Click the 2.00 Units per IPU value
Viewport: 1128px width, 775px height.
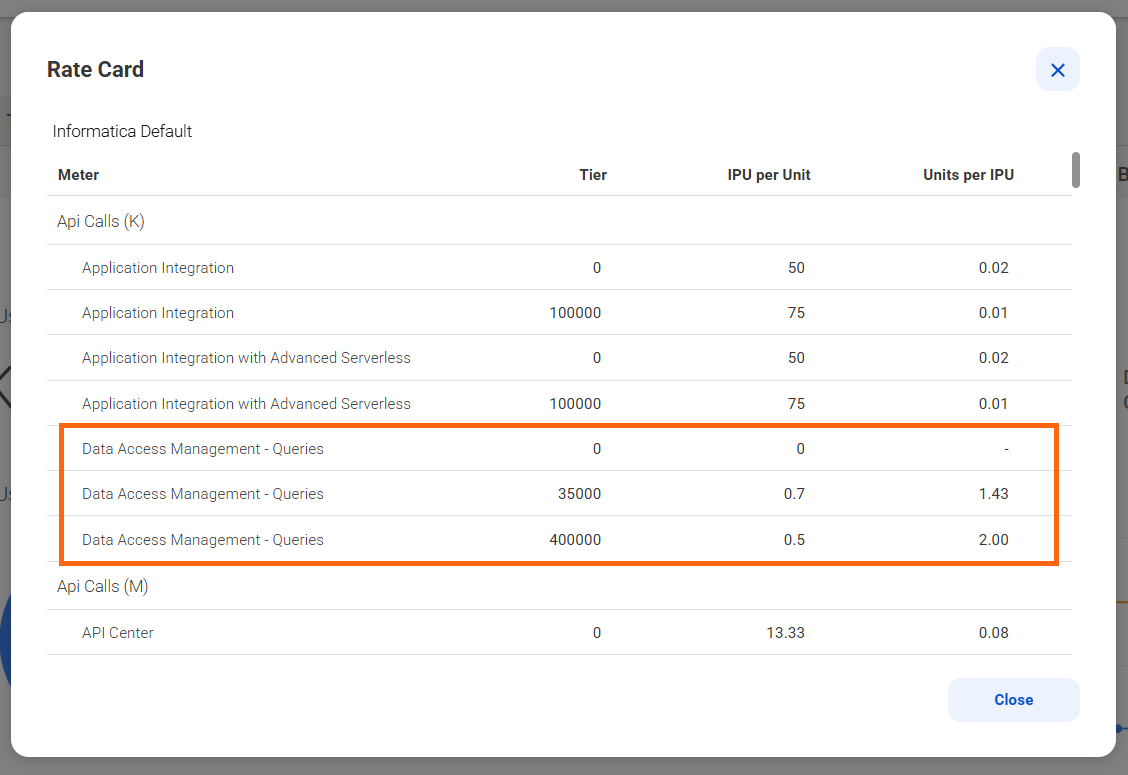(993, 540)
